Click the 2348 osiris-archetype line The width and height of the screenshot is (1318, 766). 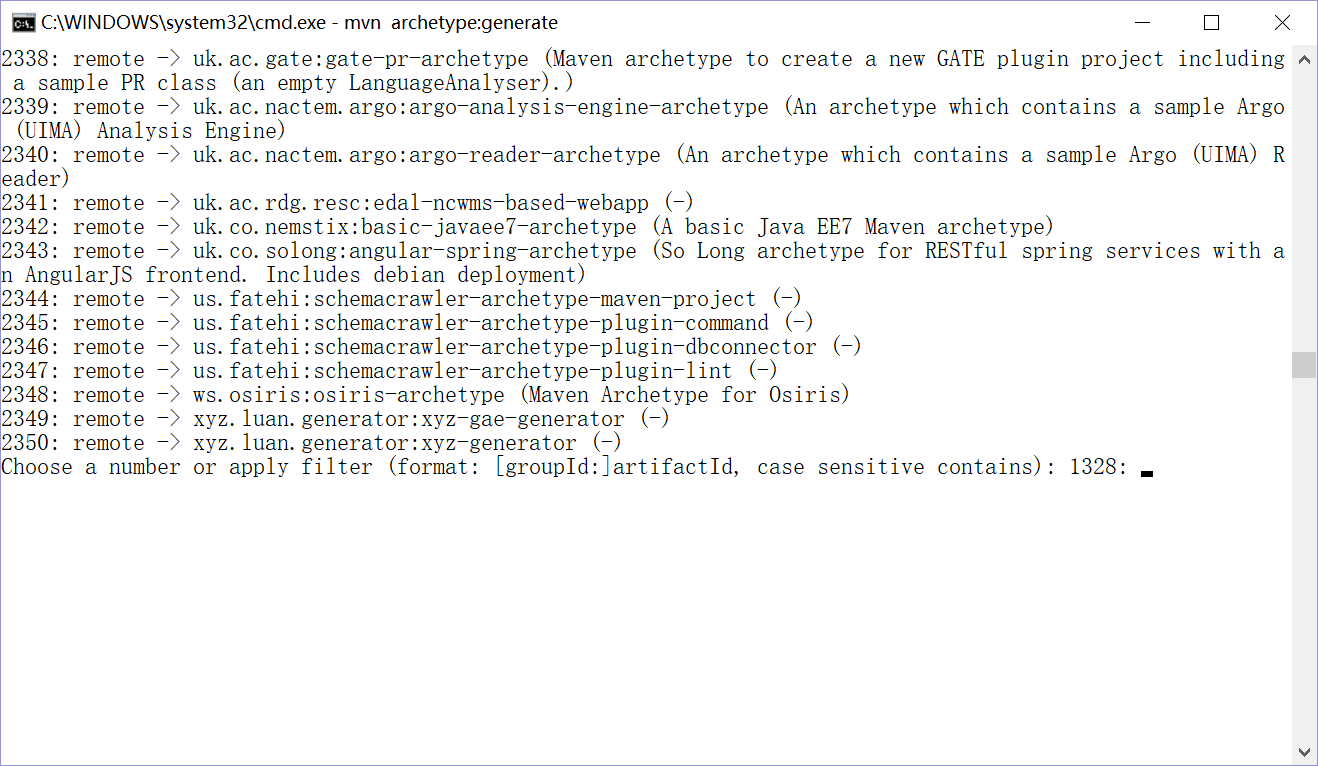[x=425, y=395]
